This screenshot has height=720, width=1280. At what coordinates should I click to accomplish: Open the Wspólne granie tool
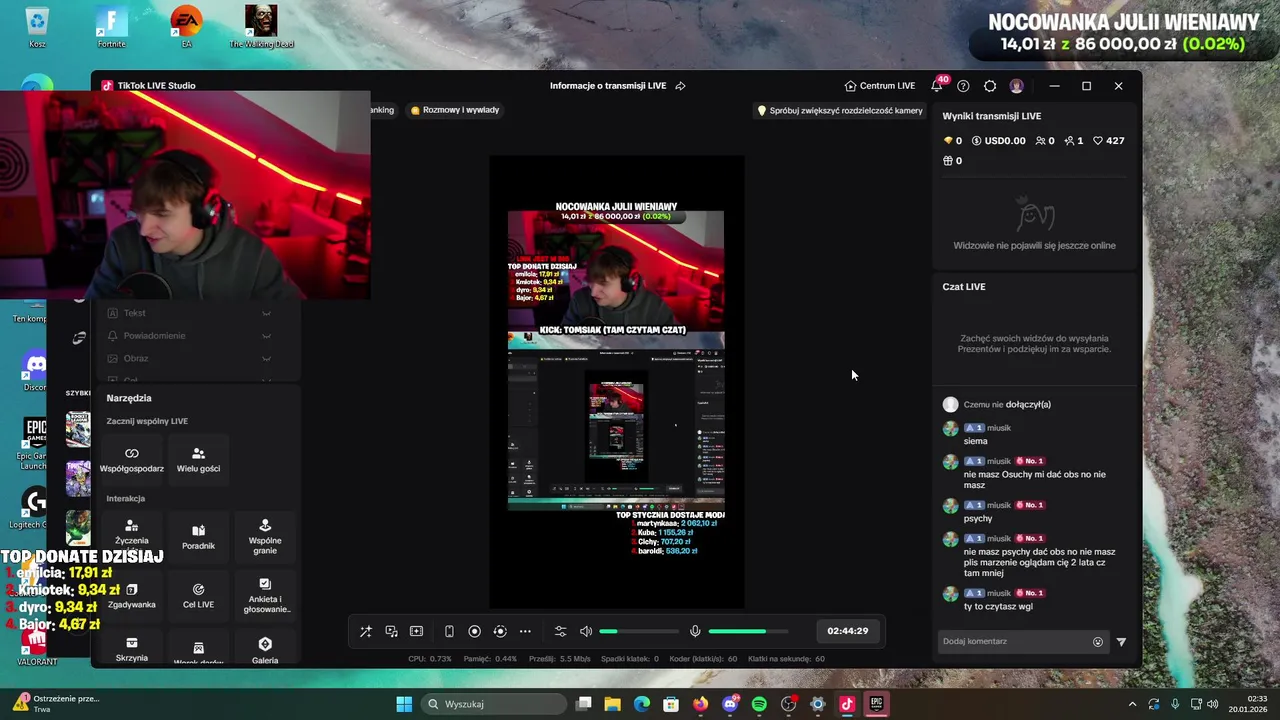265,536
